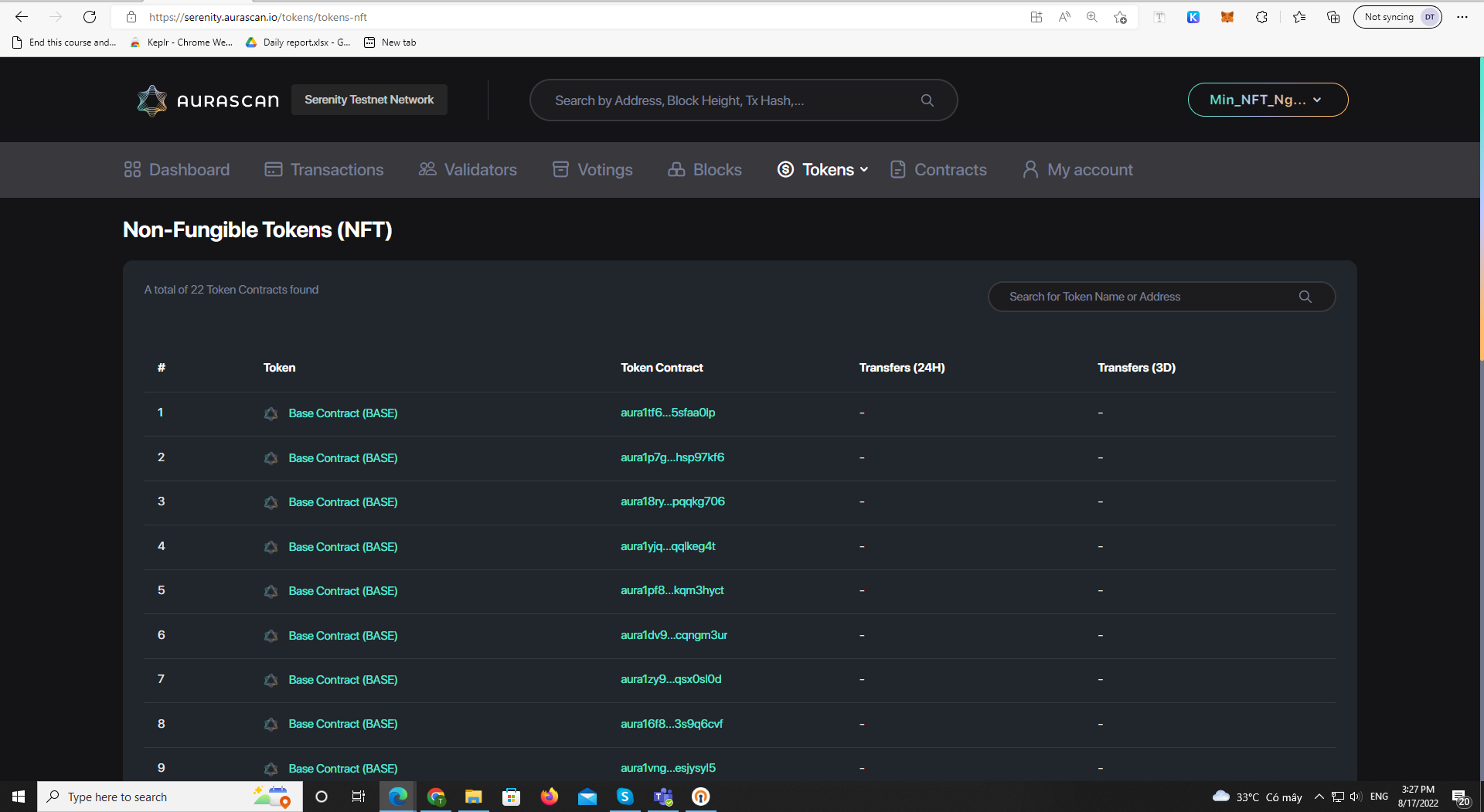Open the Contracts page
The width and height of the screenshot is (1484, 812).
(x=938, y=170)
